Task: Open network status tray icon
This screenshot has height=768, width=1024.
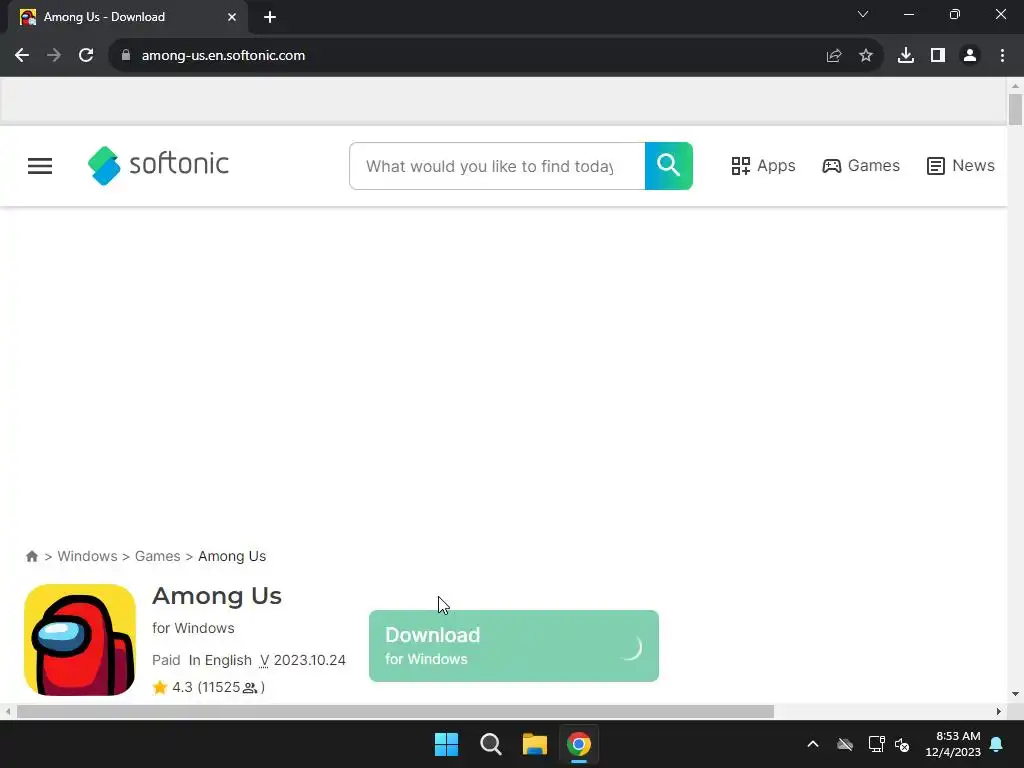Action: click(x=876, y=744)
